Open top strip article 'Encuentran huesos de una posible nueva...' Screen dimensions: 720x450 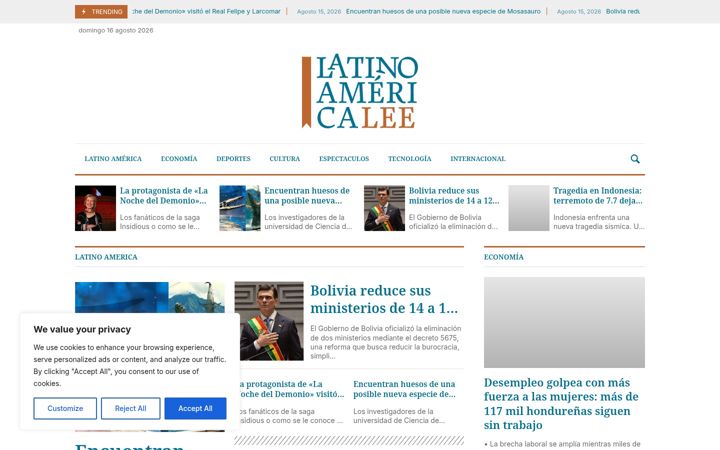[307, 196]
